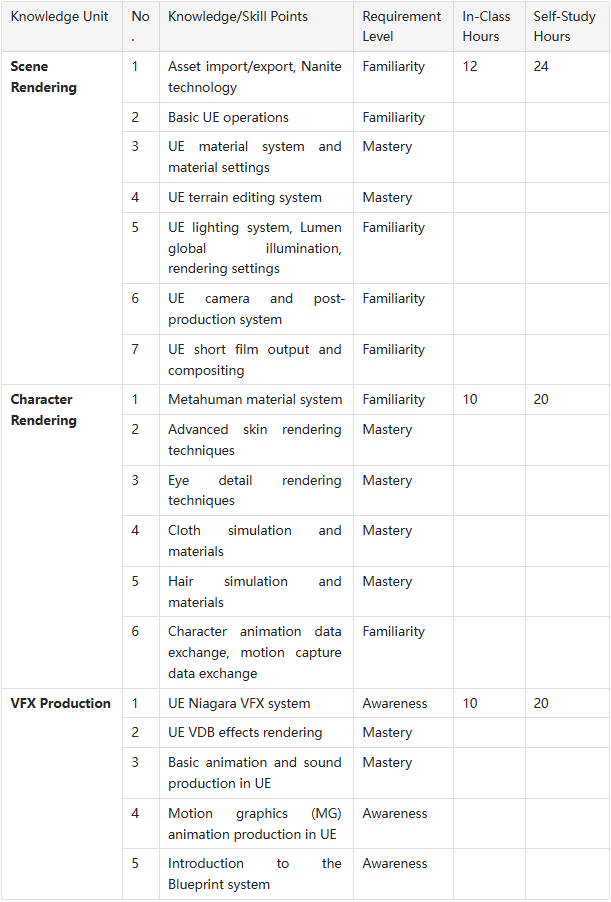
Task: Click the Knowledge Unit column header
Action: pos(62,26)
